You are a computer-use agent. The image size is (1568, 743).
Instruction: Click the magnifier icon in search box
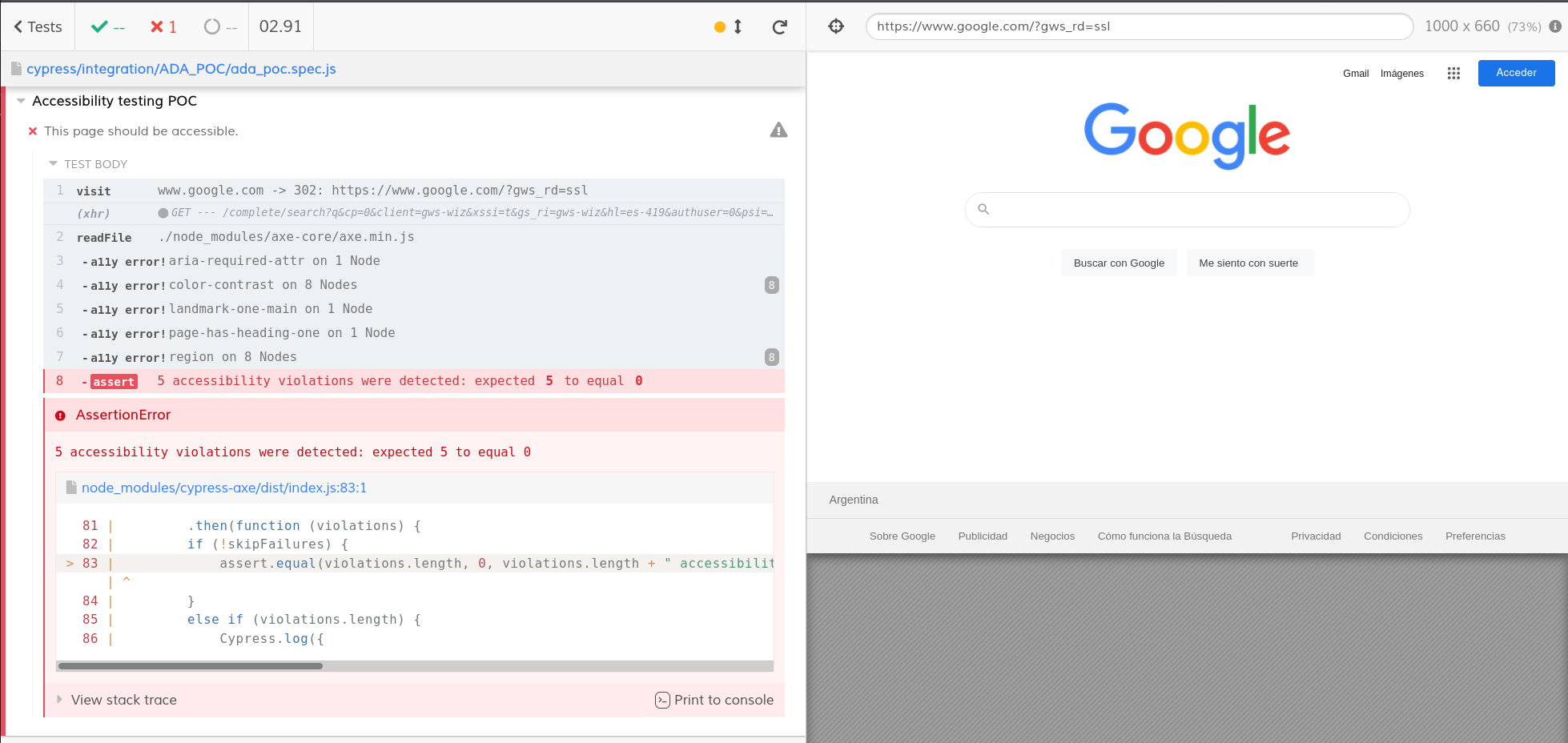[983, 209]
